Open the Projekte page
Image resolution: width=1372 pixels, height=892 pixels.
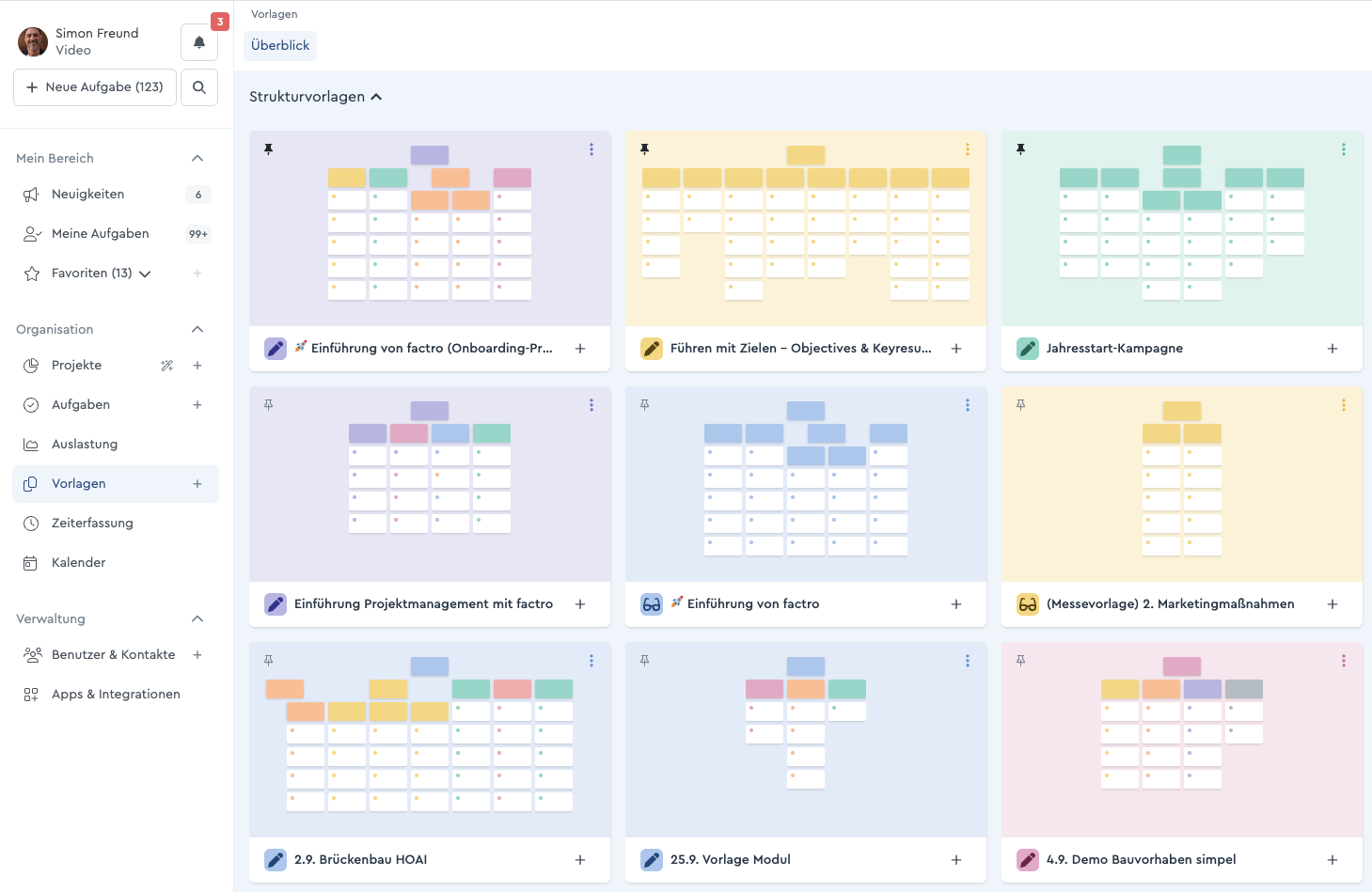click(x=77, y=366)
